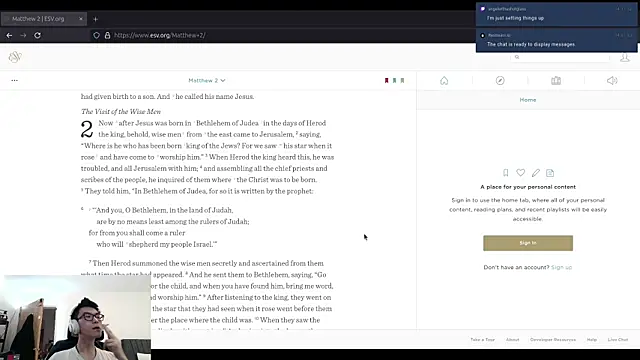640x360 pixels.
Task: Open Developer Resources footer link
Action: [x=553, y=340]
